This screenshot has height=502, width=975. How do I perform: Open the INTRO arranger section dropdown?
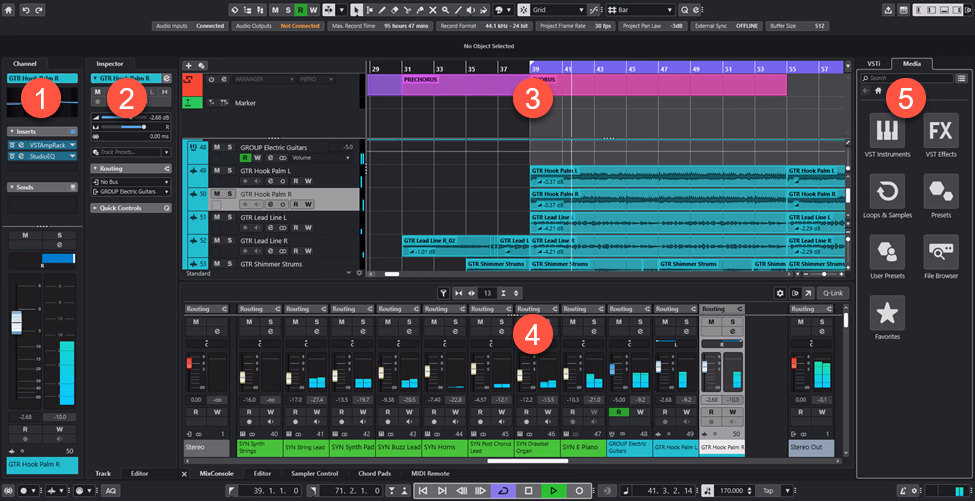(x=317, y=80)
